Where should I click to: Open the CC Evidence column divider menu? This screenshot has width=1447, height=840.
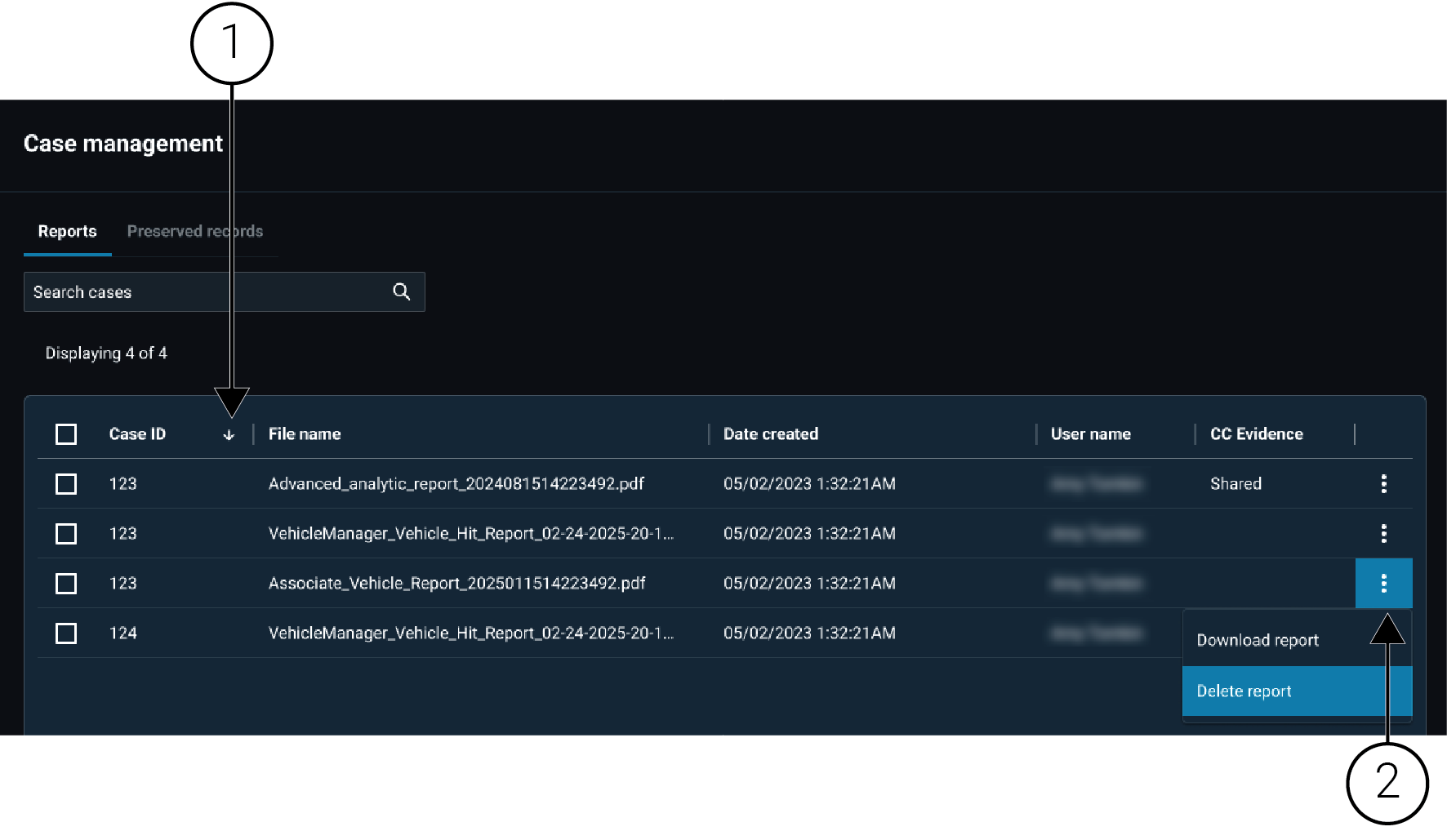pos(1355,433)
